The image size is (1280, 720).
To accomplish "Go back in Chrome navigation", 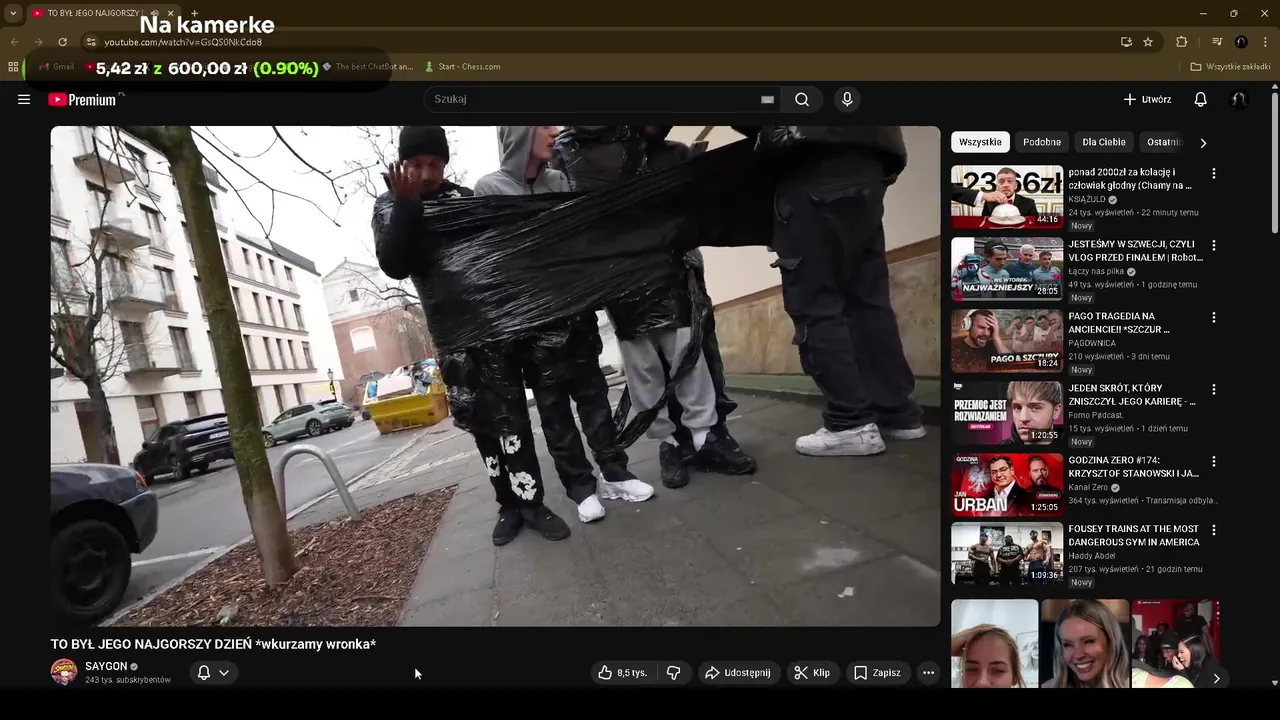I will (15, 42).
